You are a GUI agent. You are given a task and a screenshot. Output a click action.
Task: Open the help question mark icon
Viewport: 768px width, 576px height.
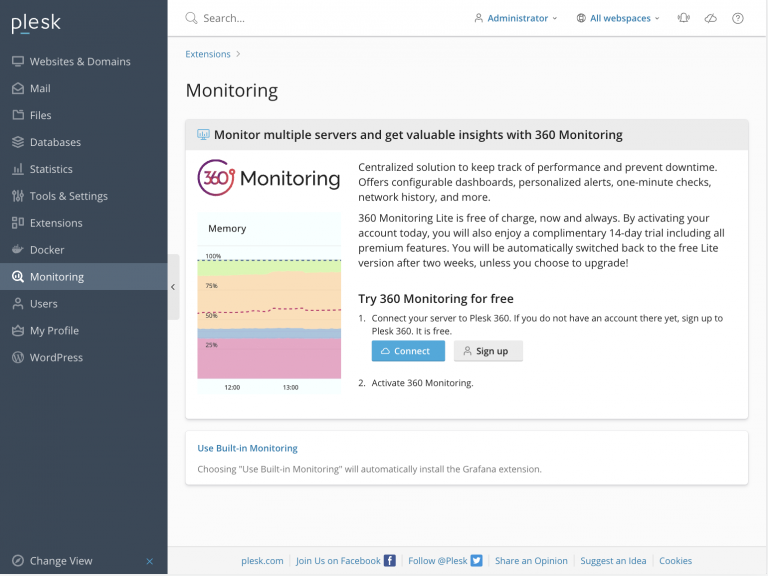(x=738, y=18)
